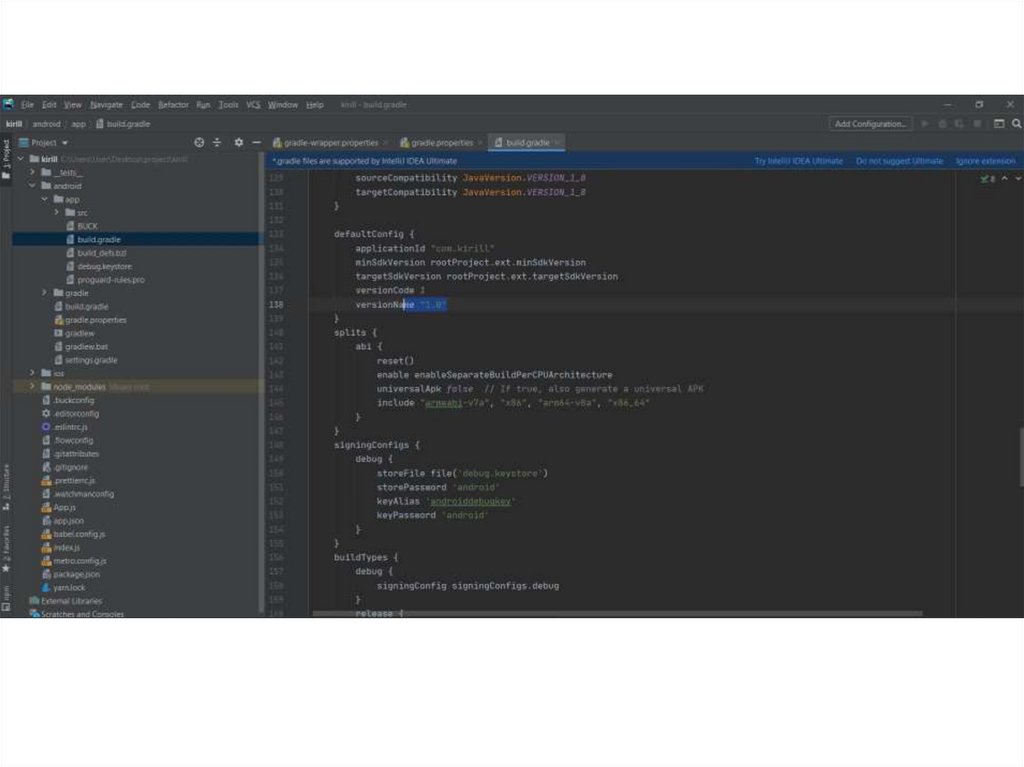
Task: Select babel.config.js in project tree
Action: (x=73, y=534)
